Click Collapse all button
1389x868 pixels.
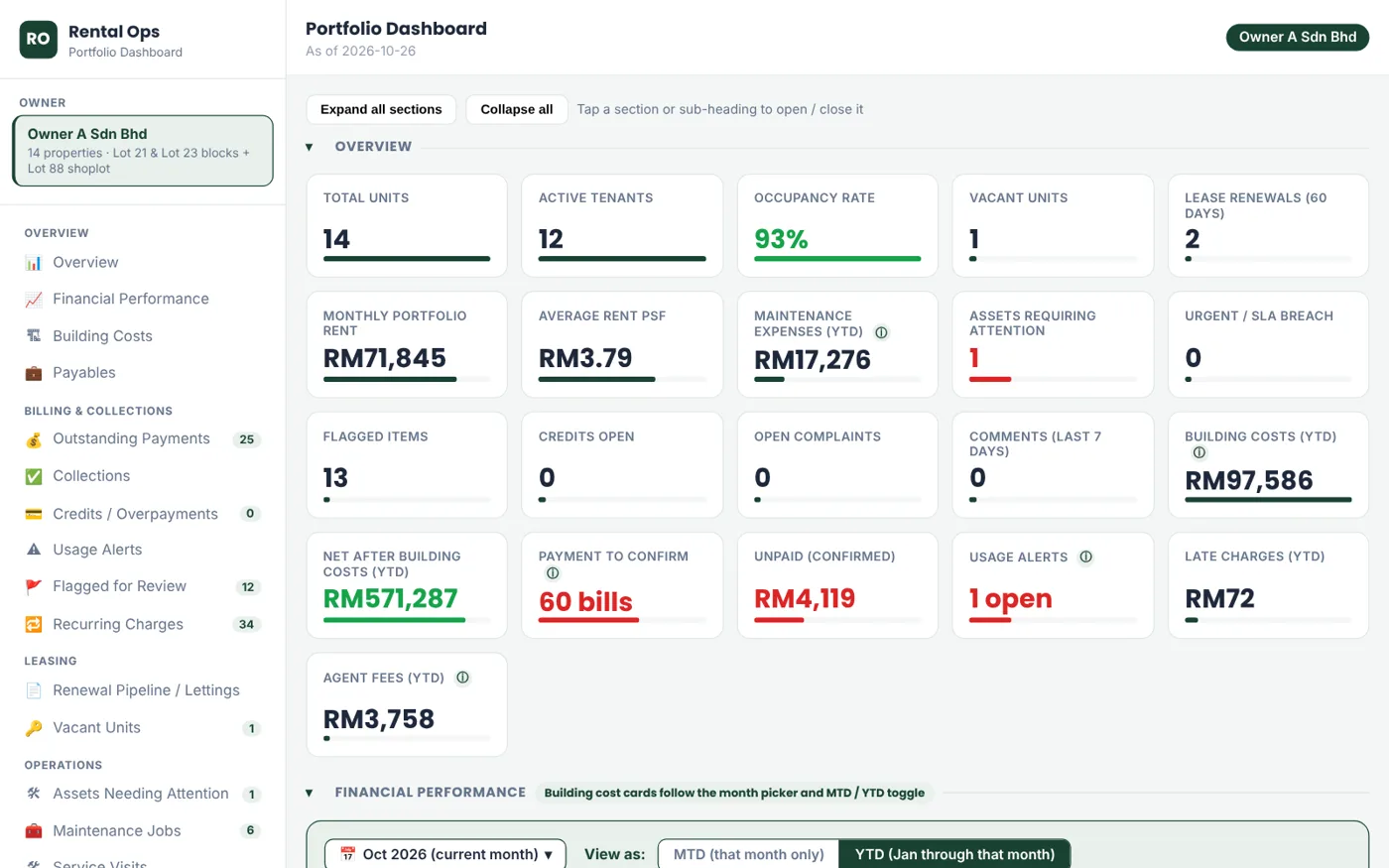pyautogui.click(x=517, y=109)
